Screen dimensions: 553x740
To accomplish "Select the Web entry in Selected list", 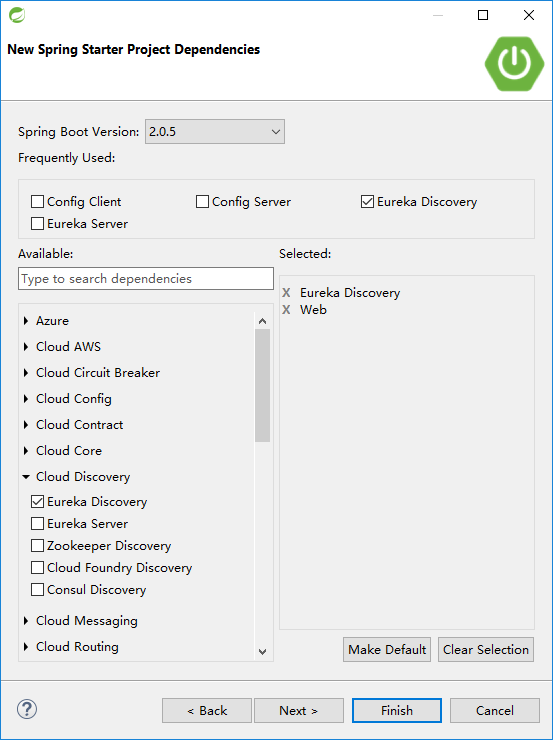I will (313, 310).
